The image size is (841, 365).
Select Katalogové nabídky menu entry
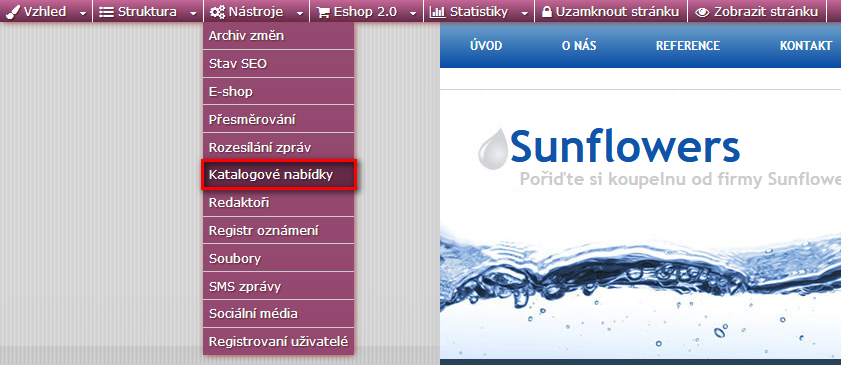click(x=278, y=175)
